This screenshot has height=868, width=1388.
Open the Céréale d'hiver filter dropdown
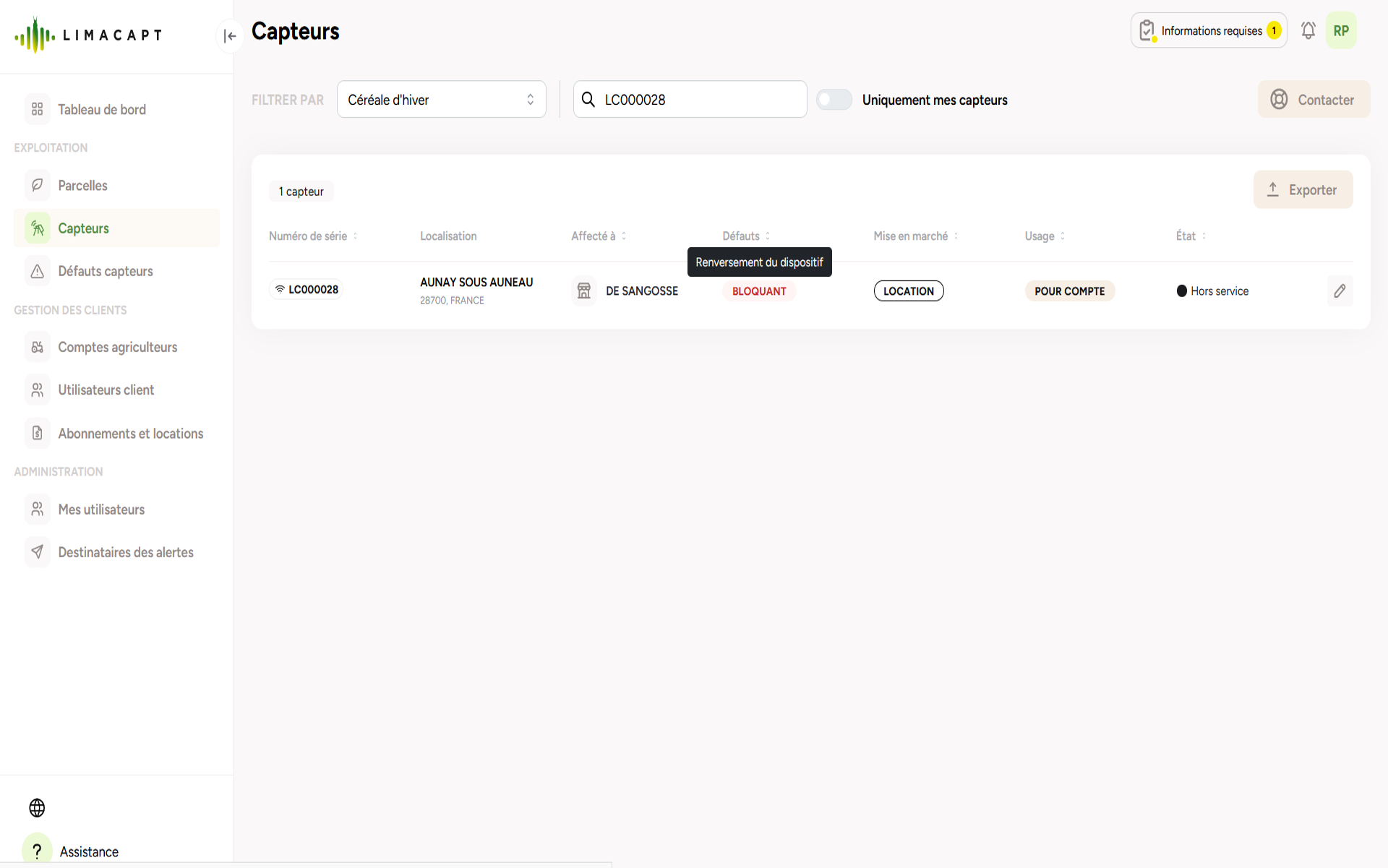pos(441,100)
